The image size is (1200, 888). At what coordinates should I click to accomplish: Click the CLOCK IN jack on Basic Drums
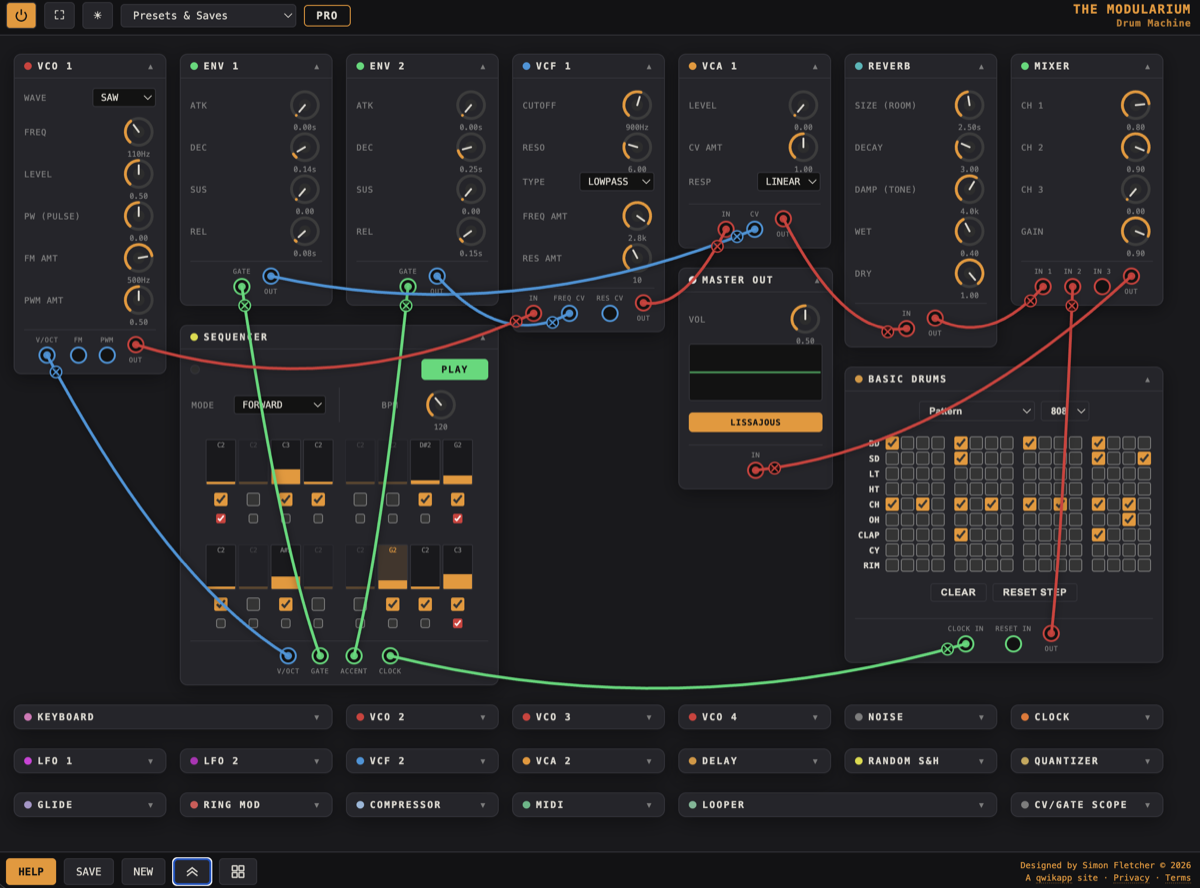pos(965,645)
